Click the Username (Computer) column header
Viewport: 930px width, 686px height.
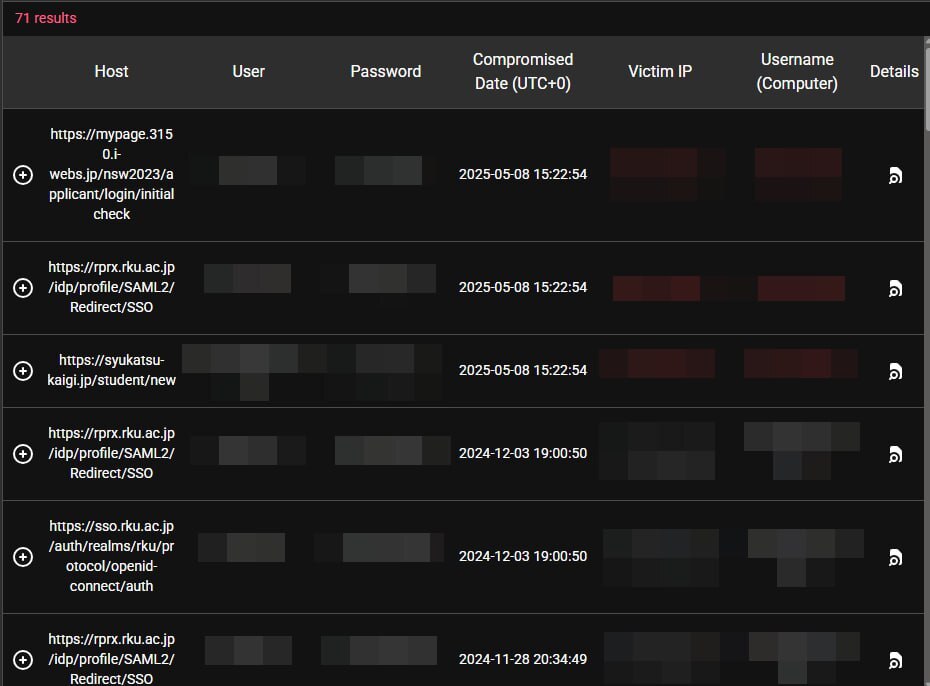(797, 71)
